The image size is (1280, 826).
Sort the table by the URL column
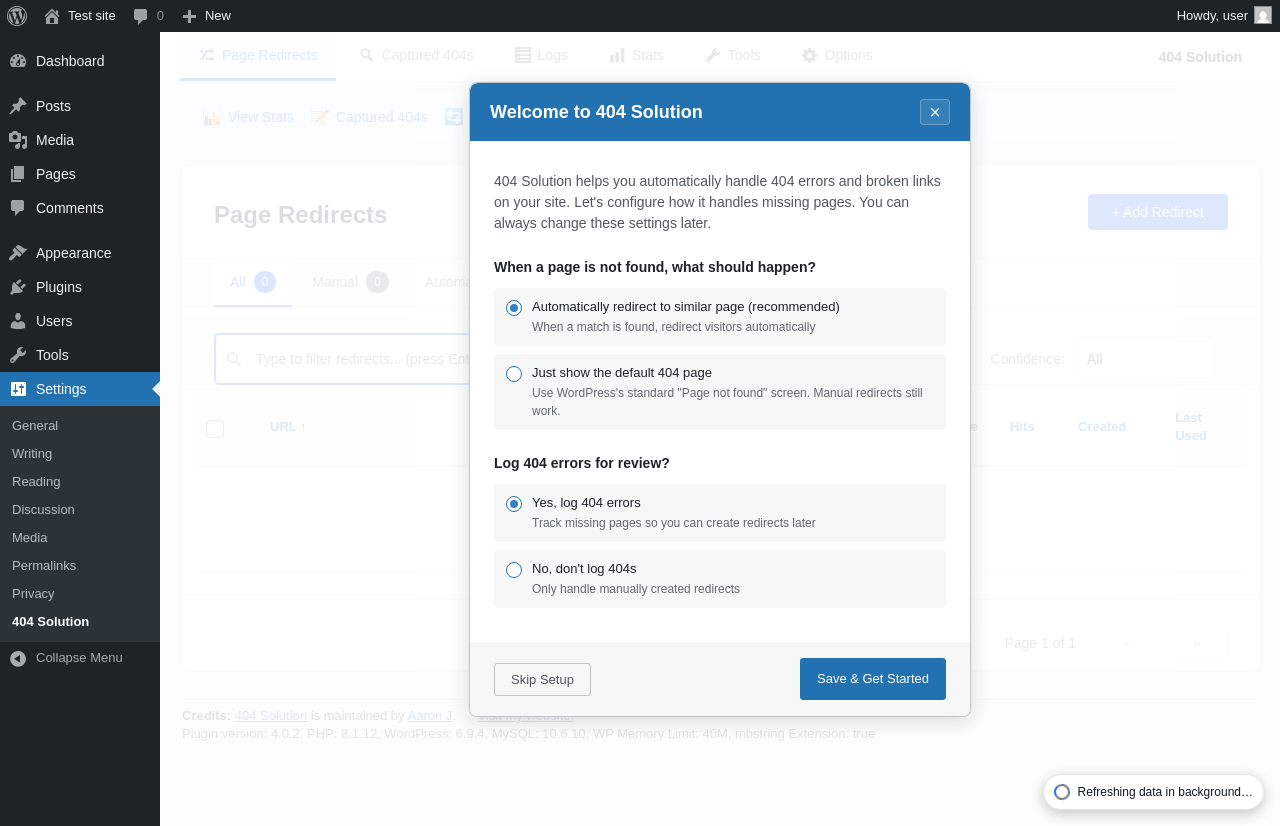288,427
